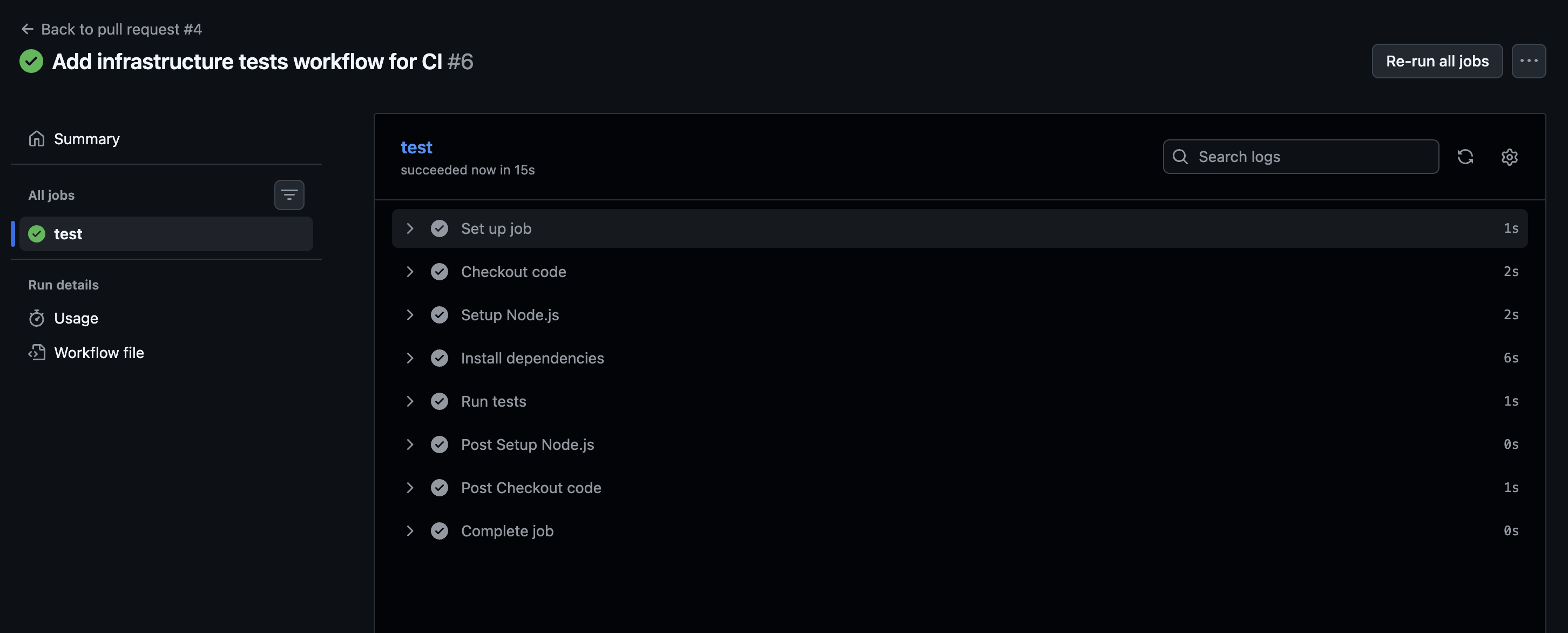Click the Workflow file code icon
This screenshot has width=1568, height=633.
pyautogui.click(x=37, y=352)
